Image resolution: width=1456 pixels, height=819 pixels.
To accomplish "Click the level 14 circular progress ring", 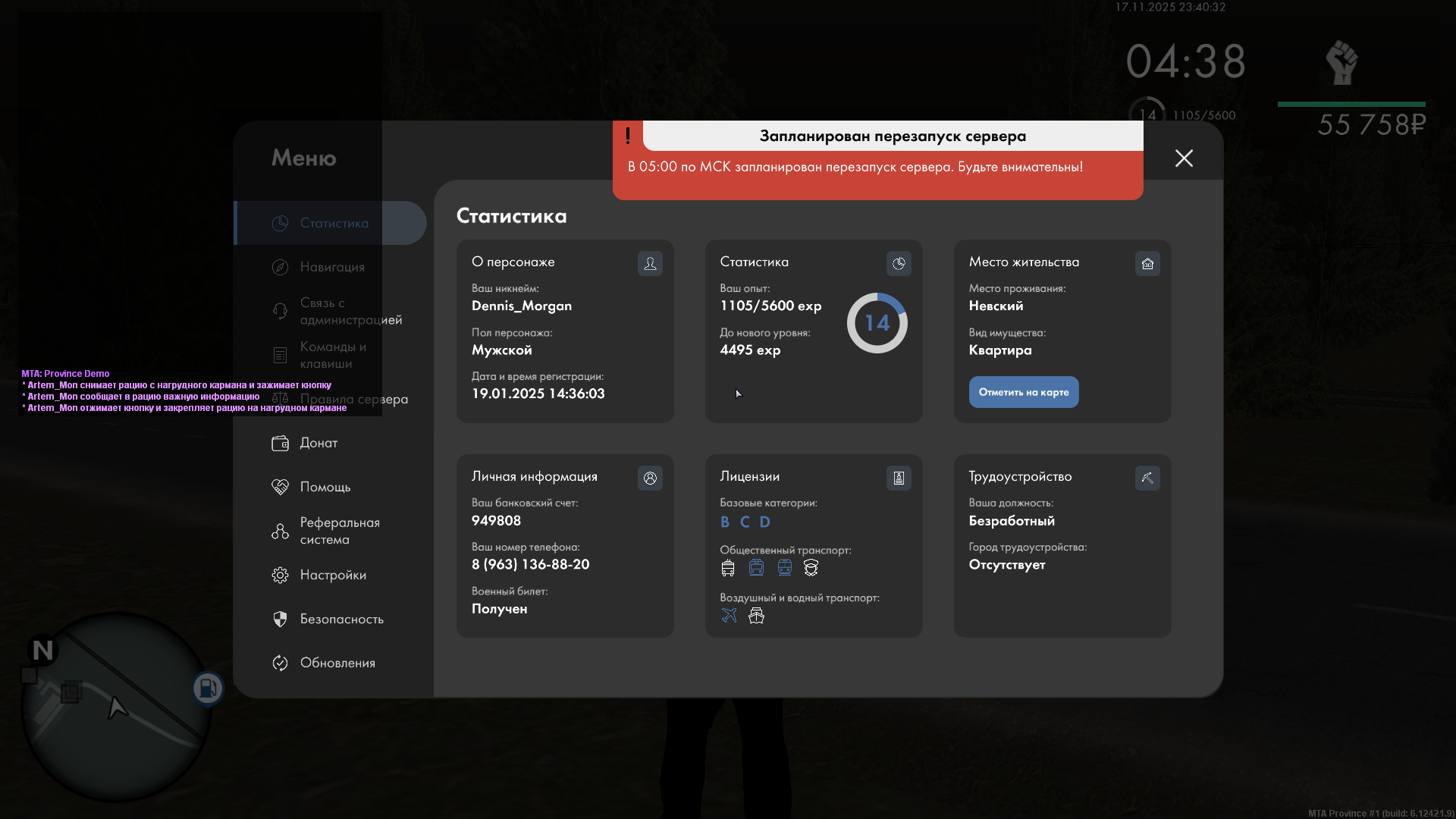I will tap(877, 323).
